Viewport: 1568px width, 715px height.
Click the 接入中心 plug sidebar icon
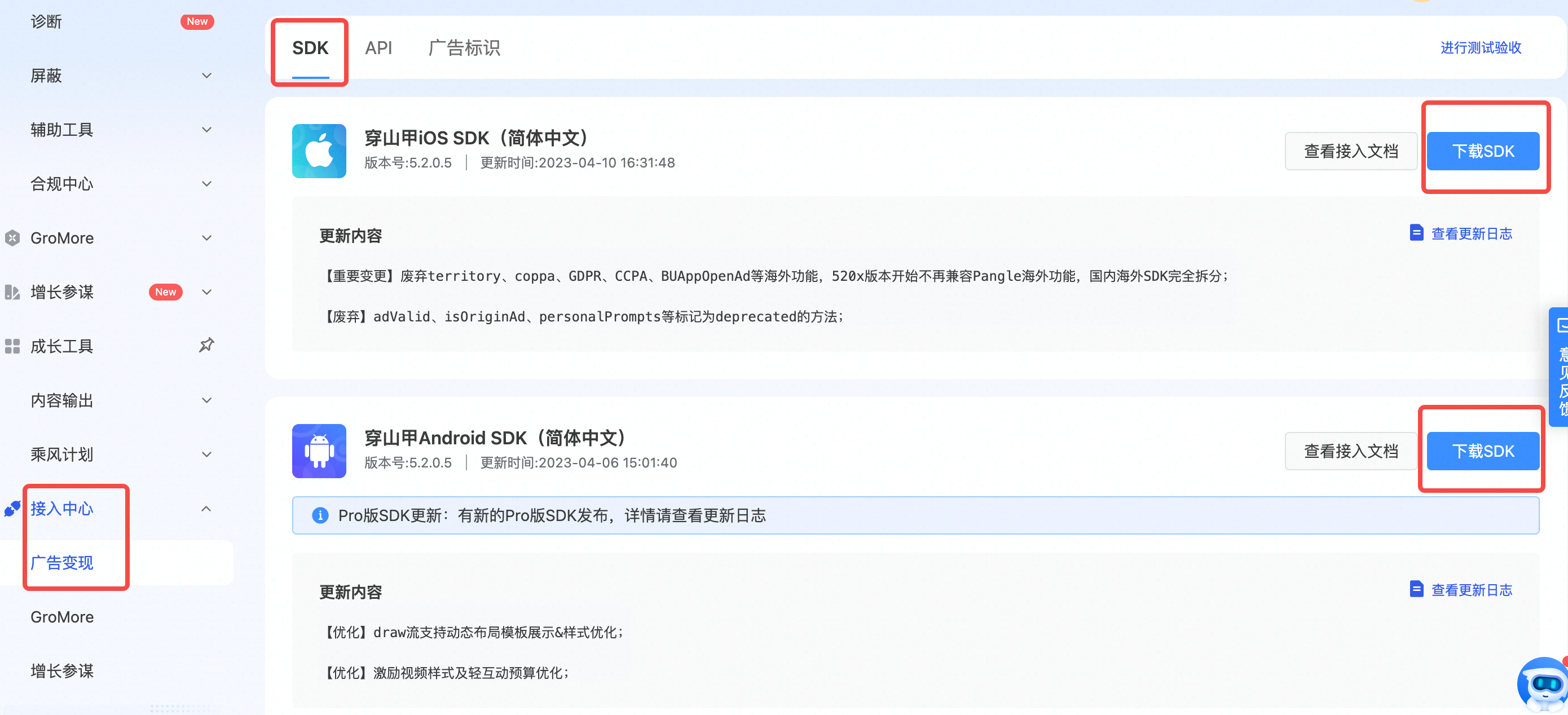click(12, 508)
